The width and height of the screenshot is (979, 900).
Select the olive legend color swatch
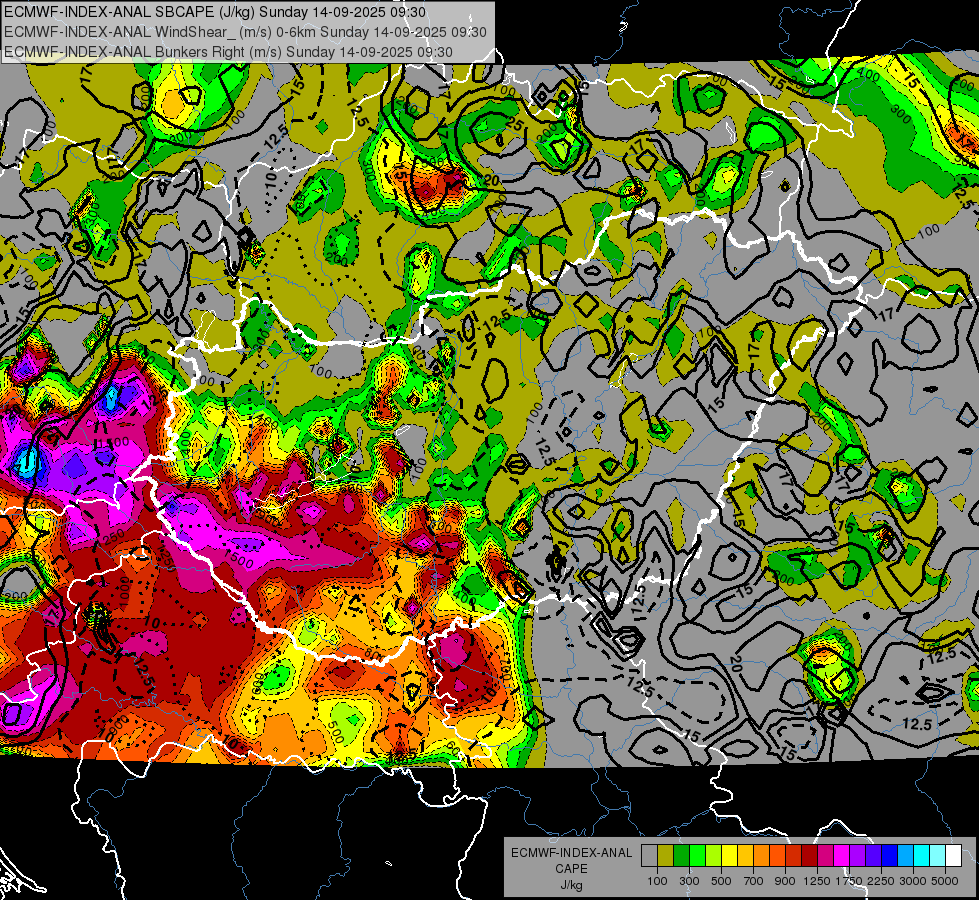point(665,856)
